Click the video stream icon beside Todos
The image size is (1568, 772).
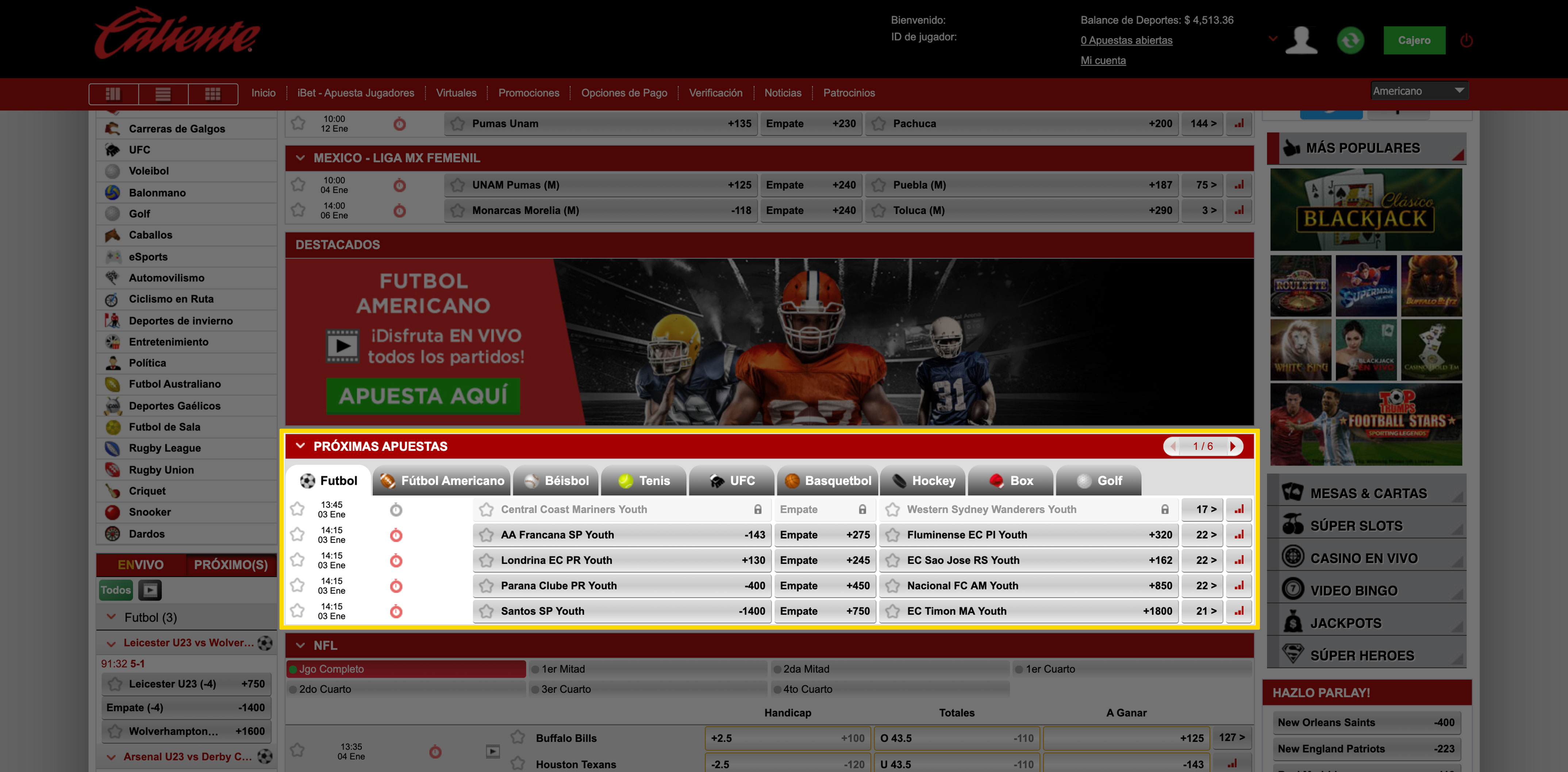point(150,590)
